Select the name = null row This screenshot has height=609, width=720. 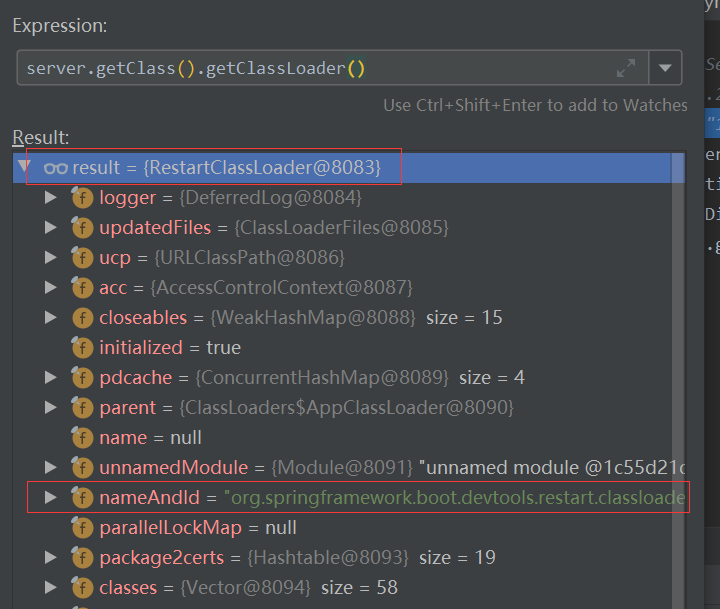point(150,438)
